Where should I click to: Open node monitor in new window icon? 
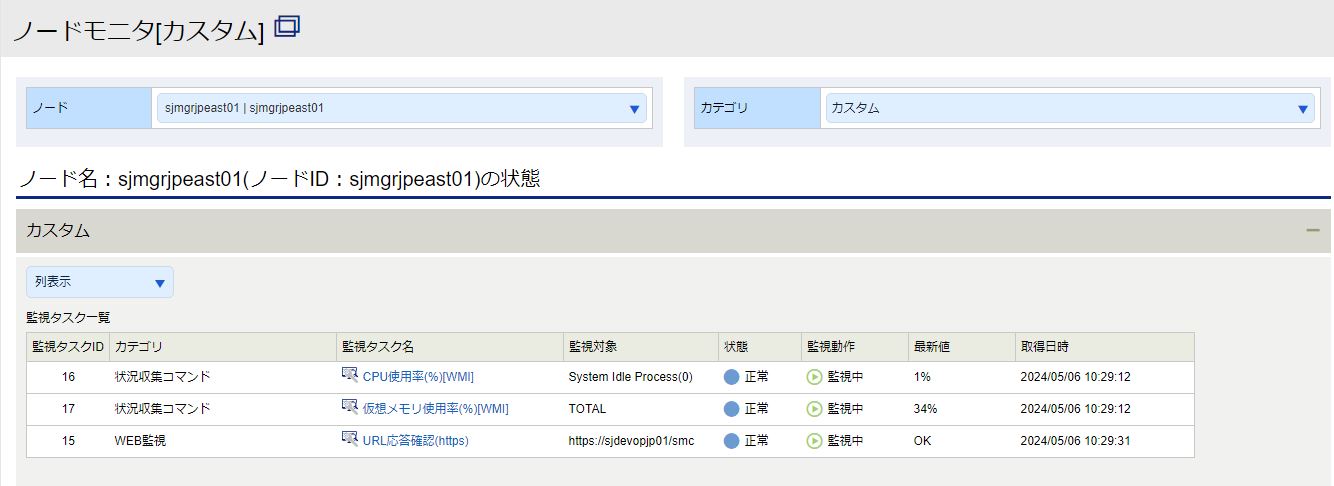coord(287,27)
